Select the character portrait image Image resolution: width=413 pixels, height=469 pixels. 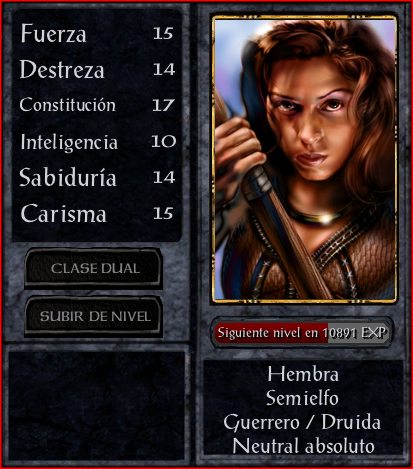305,159
